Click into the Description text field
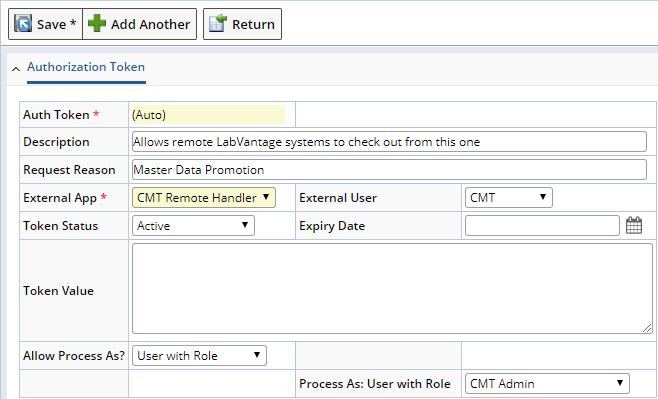 (389, 142)
